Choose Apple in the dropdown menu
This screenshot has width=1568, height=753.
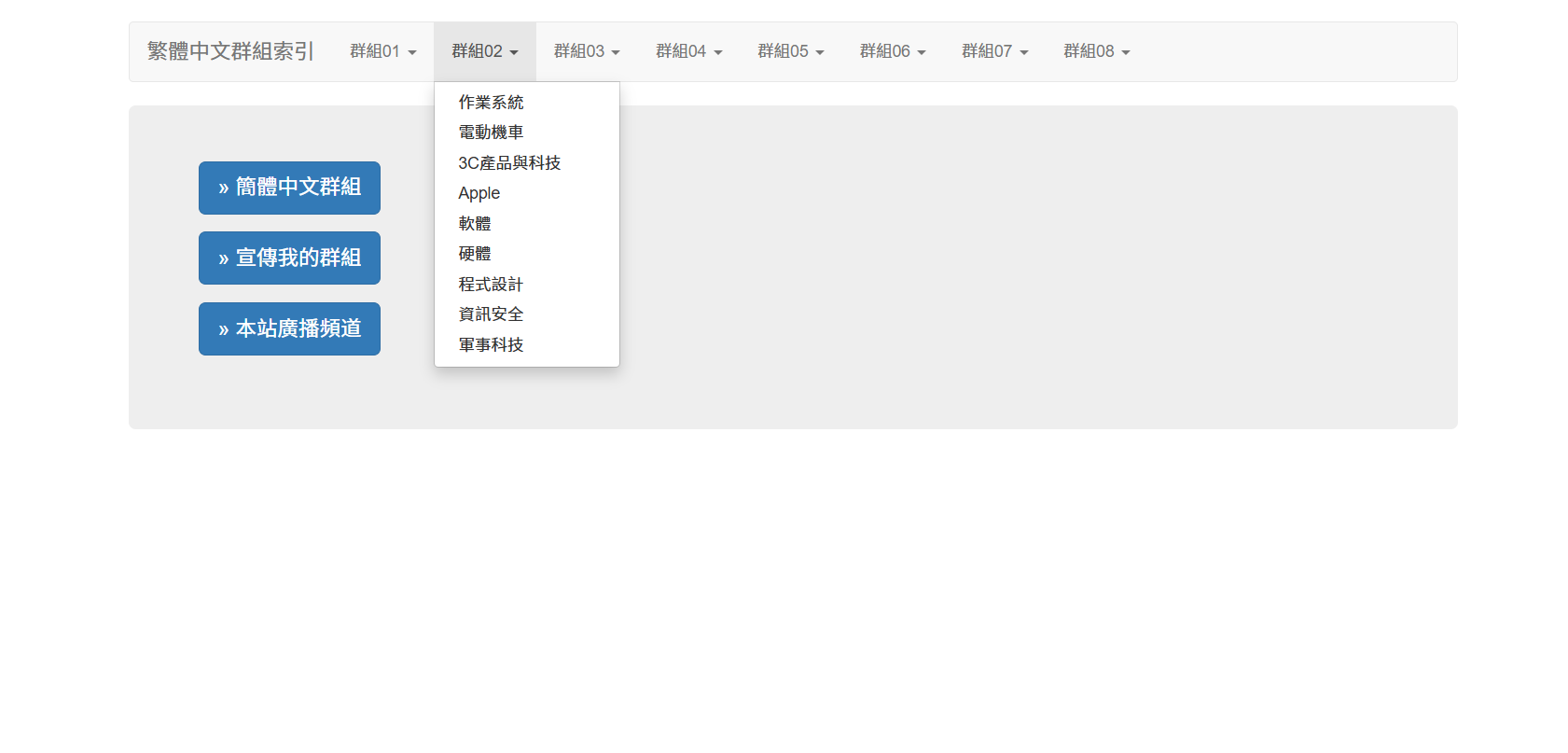pyautogui.click(x=527, y=193)
